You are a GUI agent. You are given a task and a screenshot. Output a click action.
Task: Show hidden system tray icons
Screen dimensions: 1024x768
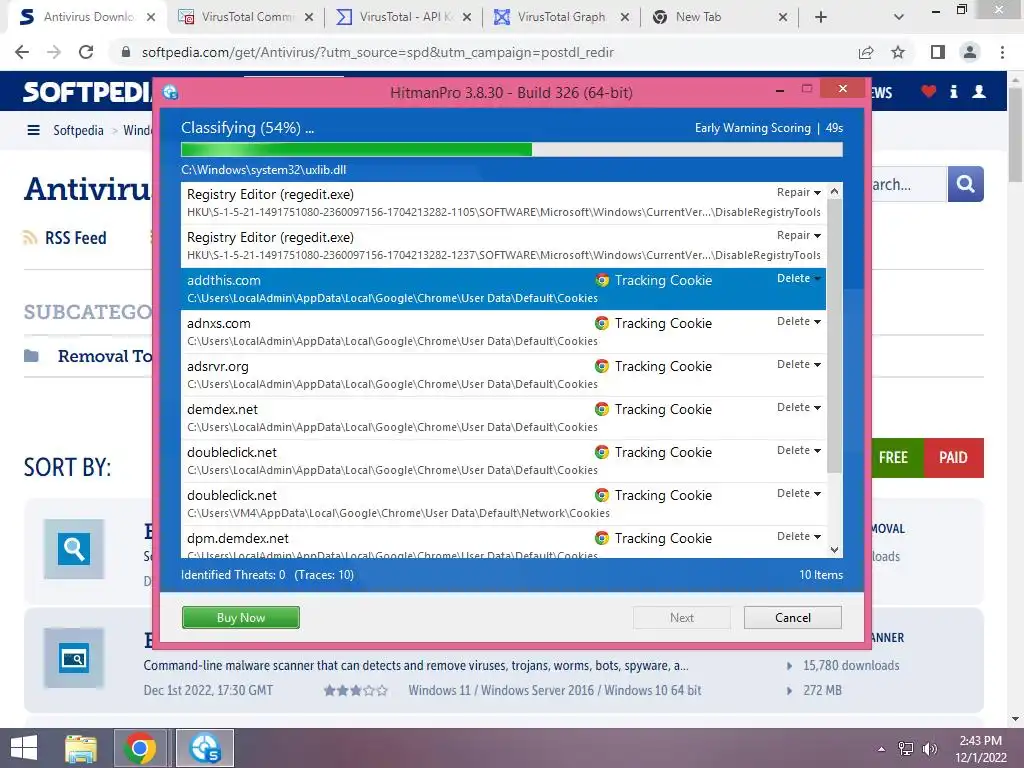click(882, 749)
